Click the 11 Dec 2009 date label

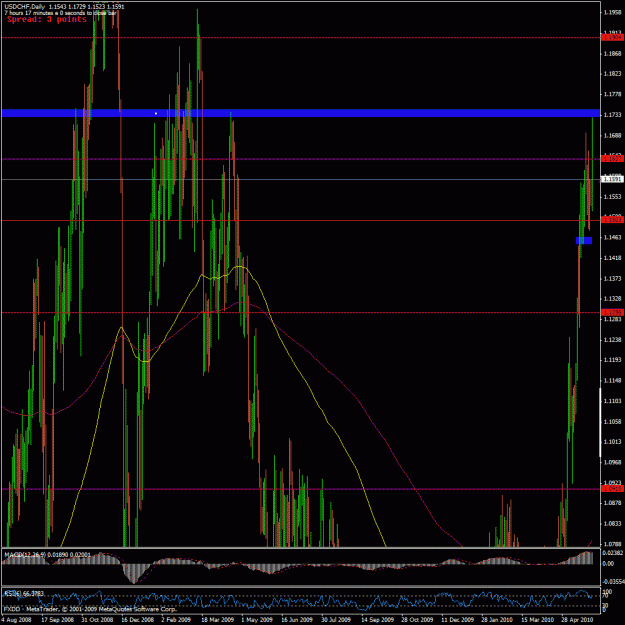click(457, 620)
